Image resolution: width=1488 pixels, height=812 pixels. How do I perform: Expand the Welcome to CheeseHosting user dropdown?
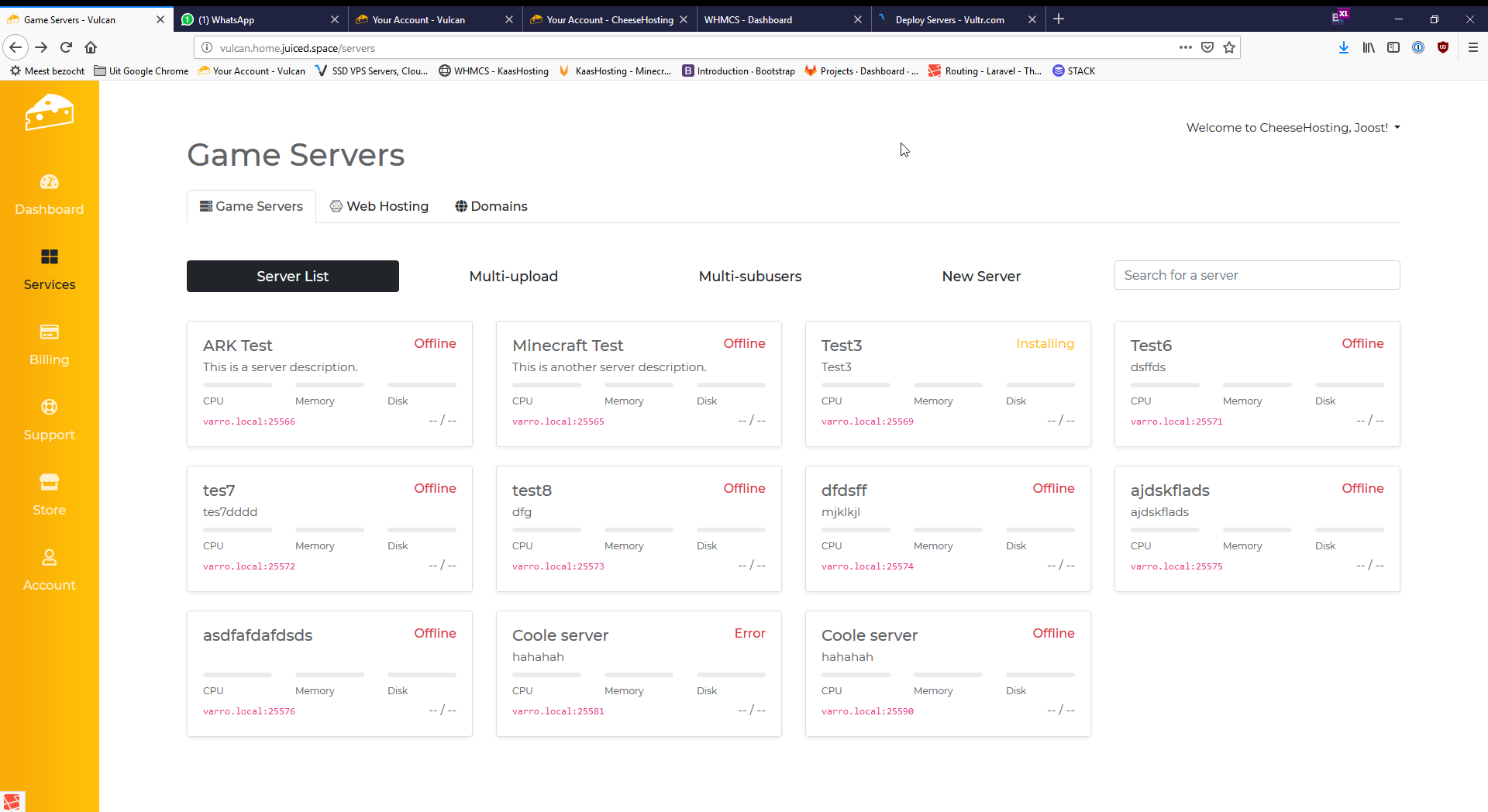[x=1293, y=128]
